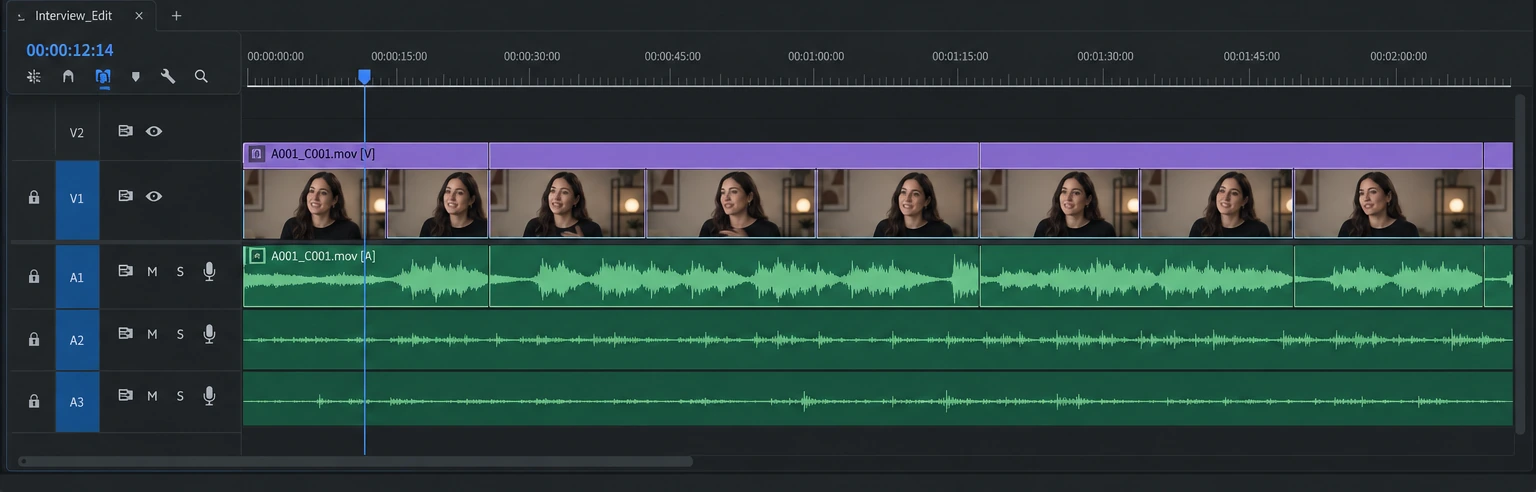Enable voice-over record on A2
1536x492 pixels.
pos(209,334)
